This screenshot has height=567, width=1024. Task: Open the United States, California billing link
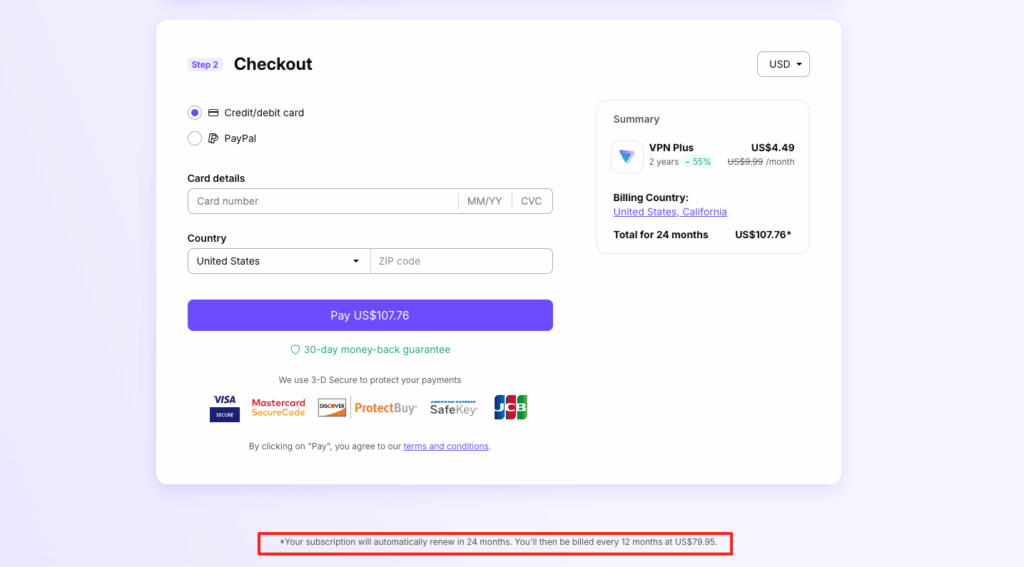pos(670,212)
